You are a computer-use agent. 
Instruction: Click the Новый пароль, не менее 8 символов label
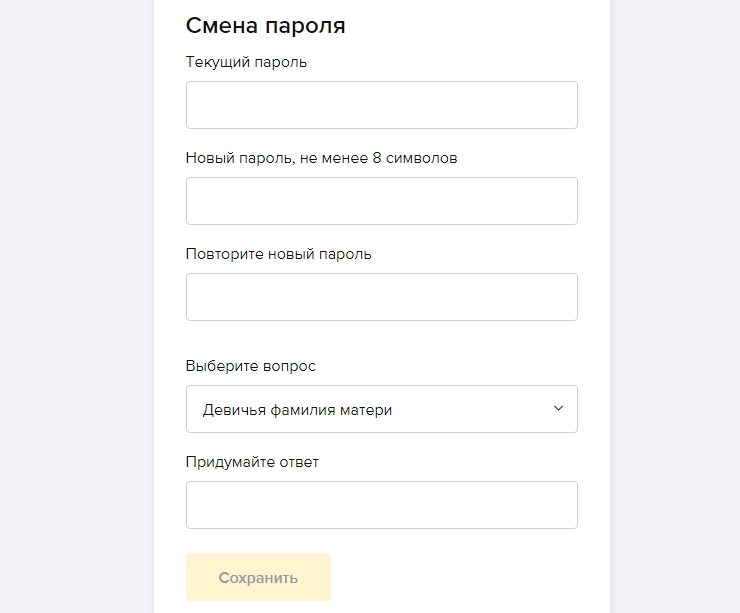pos(321,158)
